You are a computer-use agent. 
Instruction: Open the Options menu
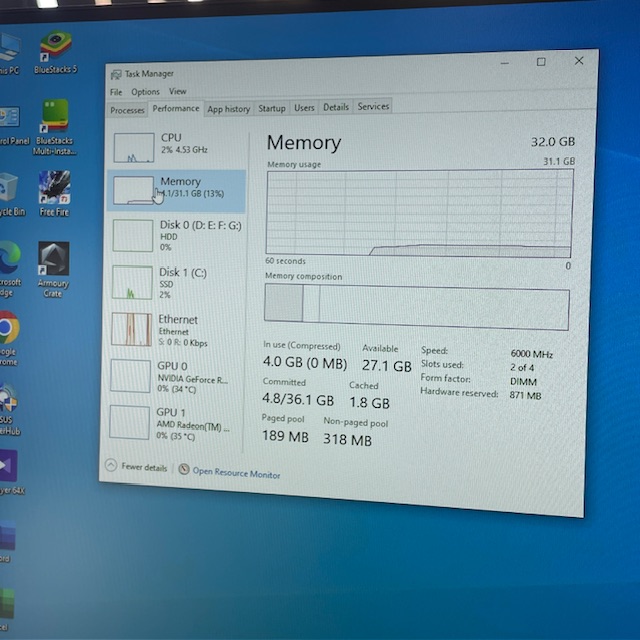145,92
